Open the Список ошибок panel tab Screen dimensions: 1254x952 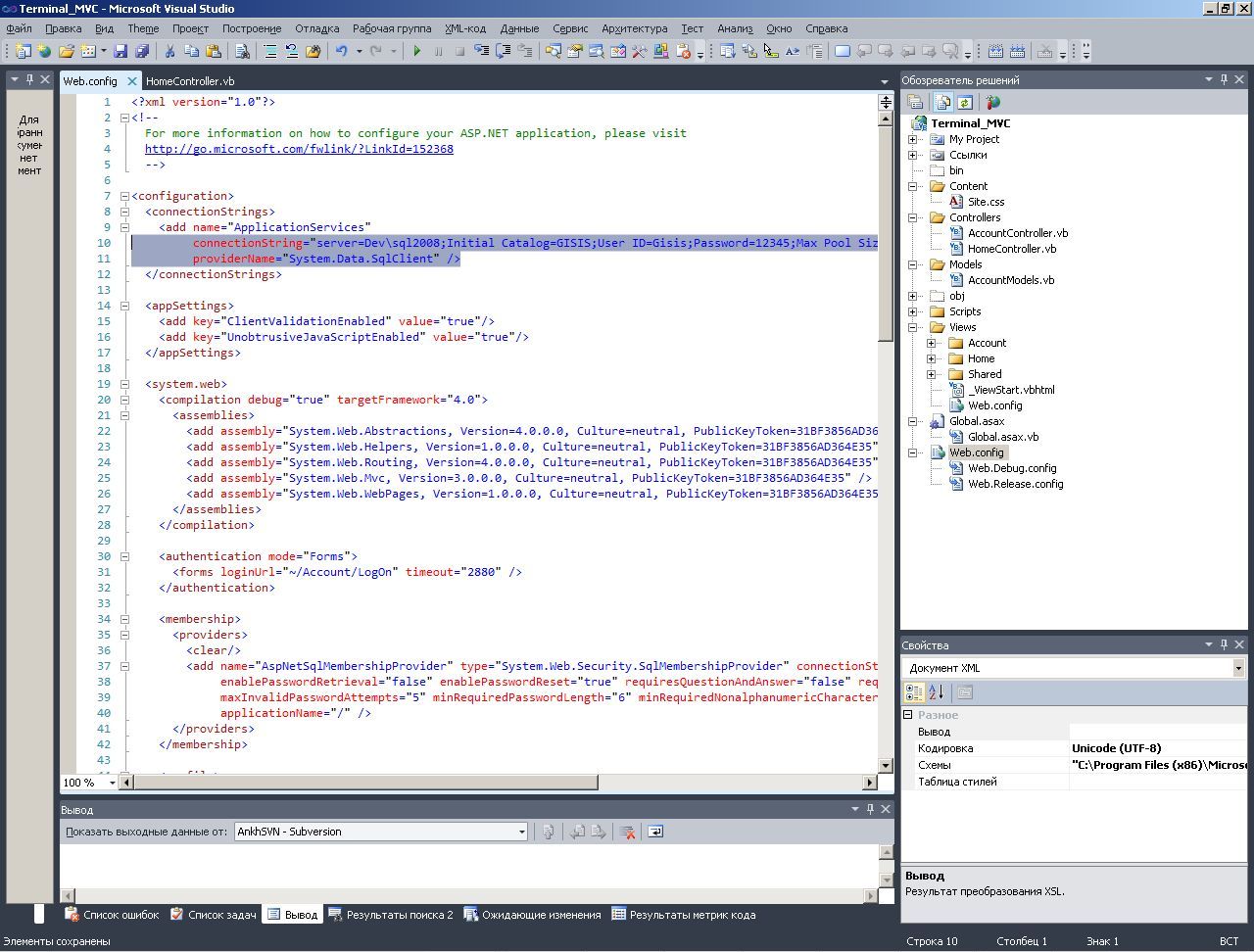tap(112, 915)
